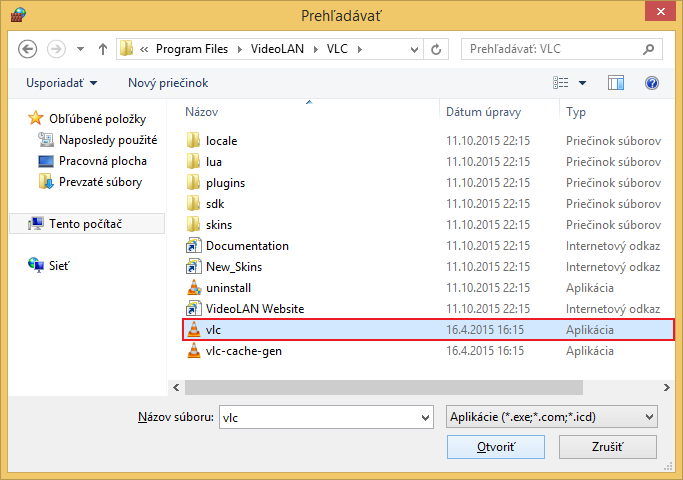This screenshot has width=683, height=480.
Task: Click Program Files in the address path
Action: [x=192, y=49]
